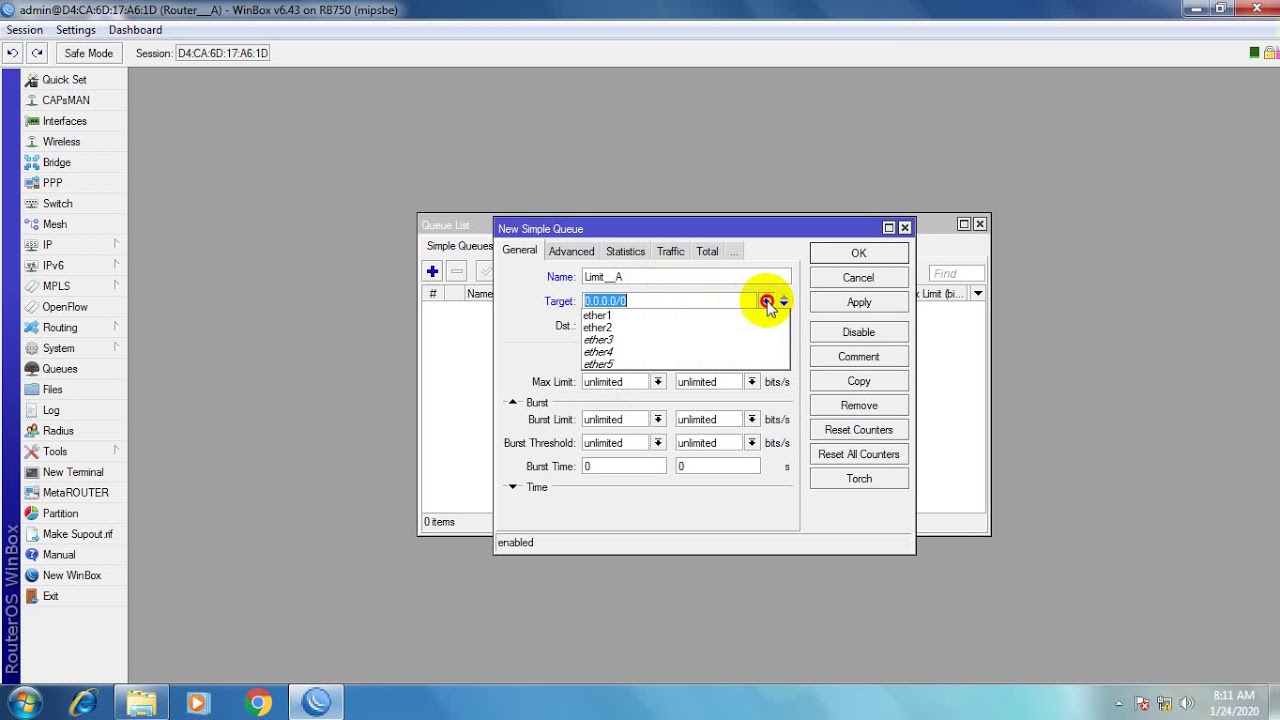Viewport: 1280px width, 720px height.
Task: Open Burst Threshold upload dropdown
Action: 658,443
